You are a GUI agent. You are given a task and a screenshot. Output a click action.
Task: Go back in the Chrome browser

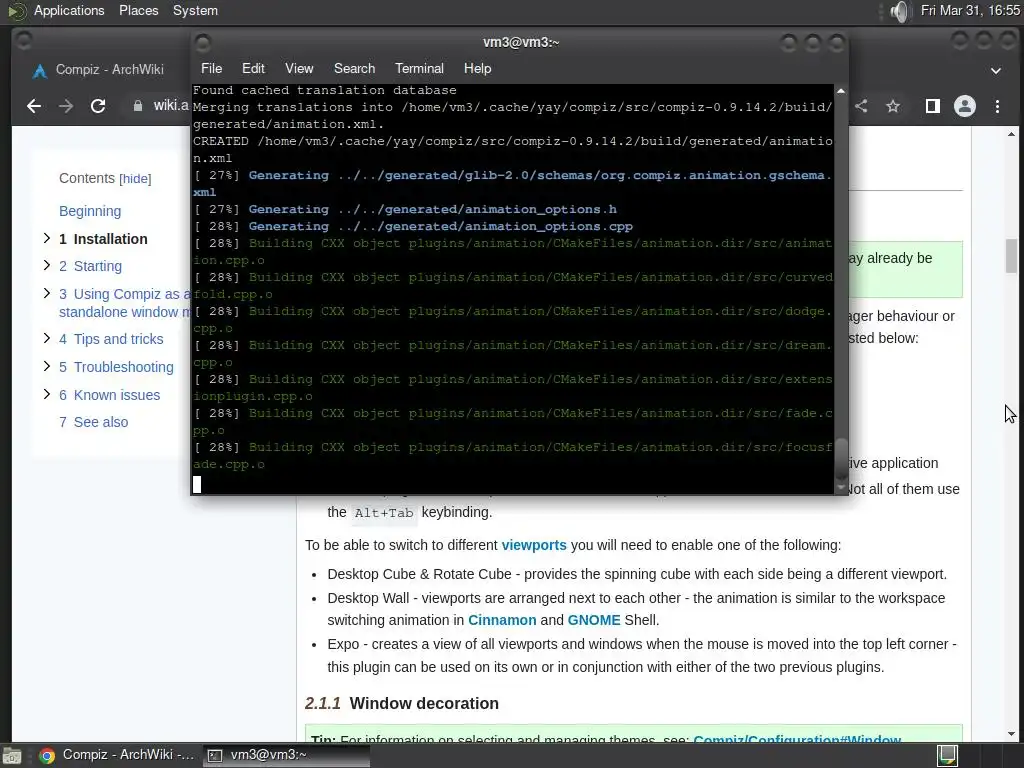tap(34, 106)
